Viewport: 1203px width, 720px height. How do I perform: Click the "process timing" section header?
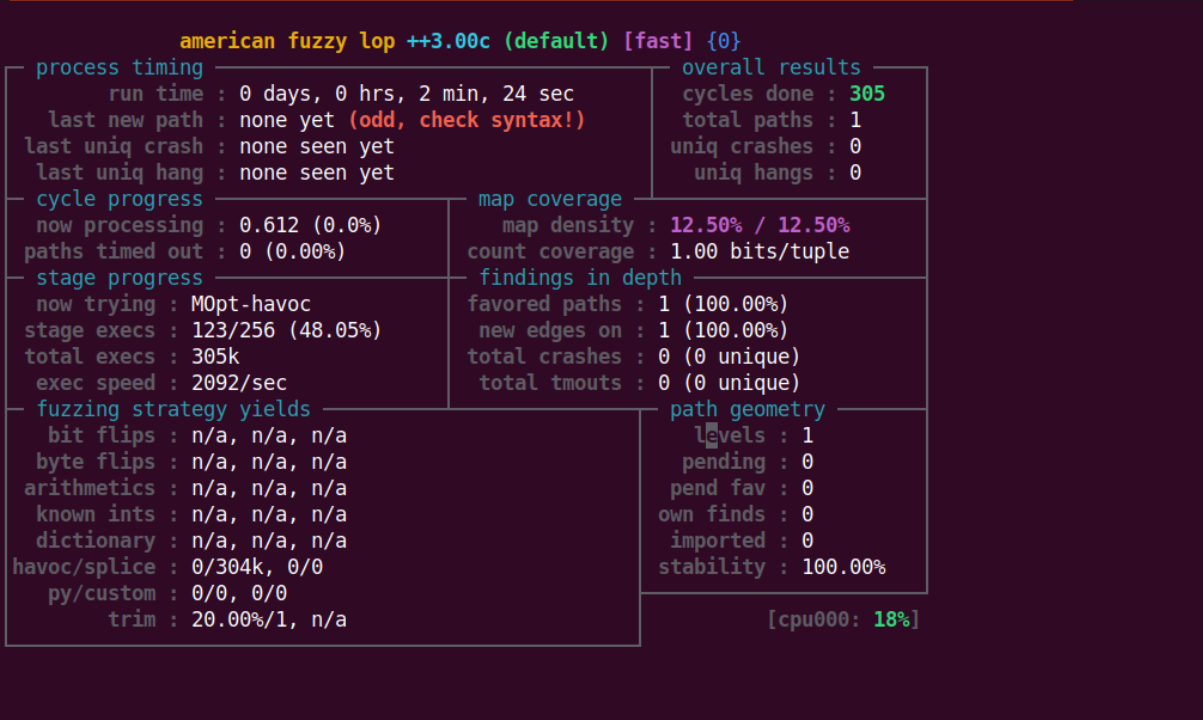click(x=119, y=68)
